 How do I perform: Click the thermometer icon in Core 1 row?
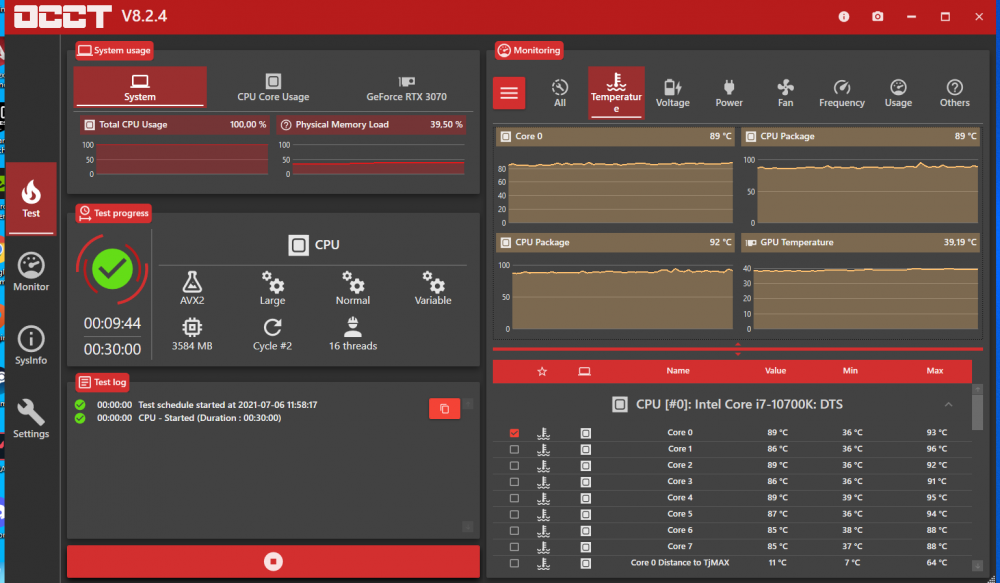pos(543,449)
